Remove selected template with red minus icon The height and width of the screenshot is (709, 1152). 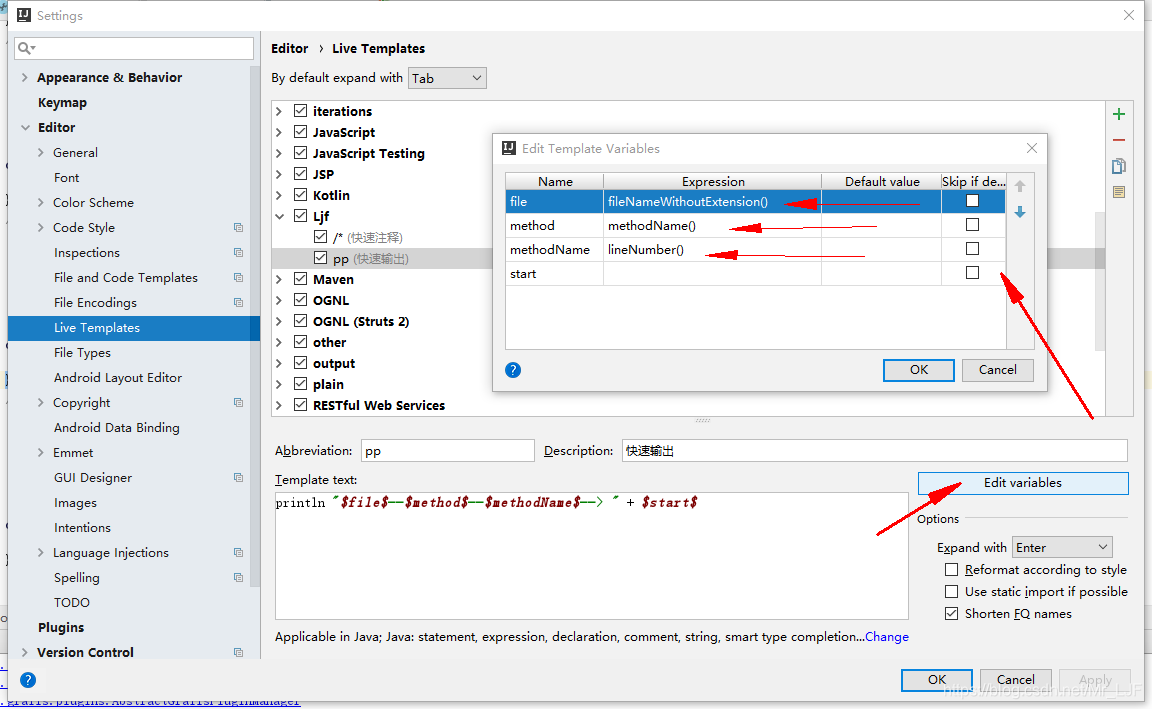[x=1118, y=140]
